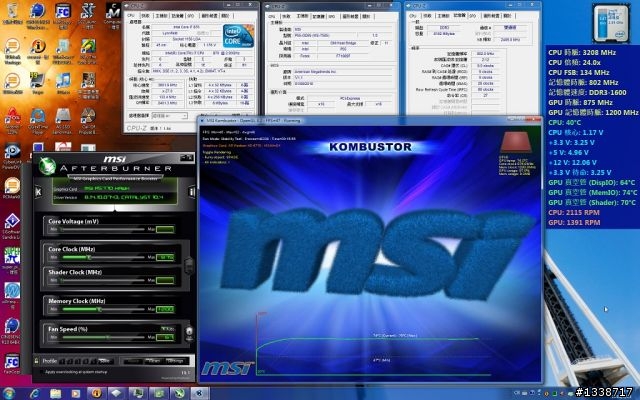Click the profile lock icon in Afterburner
Image resolution: width=640 pixels, height=400 pixels.
37,361
